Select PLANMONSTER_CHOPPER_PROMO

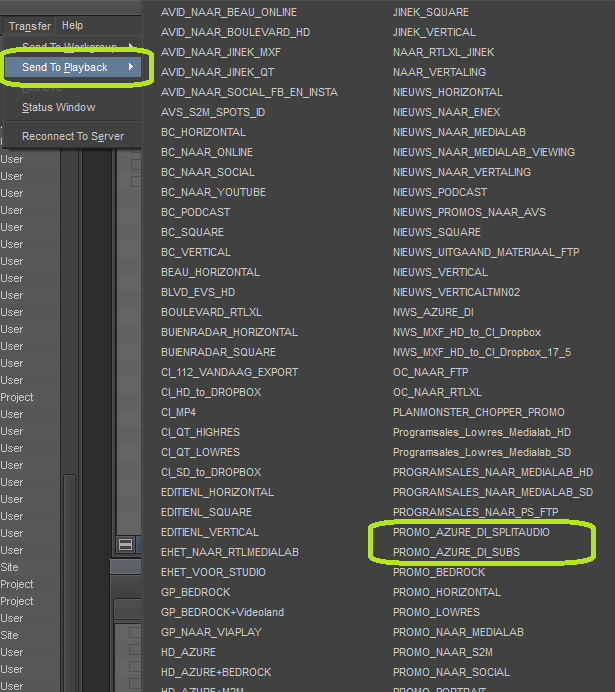[479, 412]
